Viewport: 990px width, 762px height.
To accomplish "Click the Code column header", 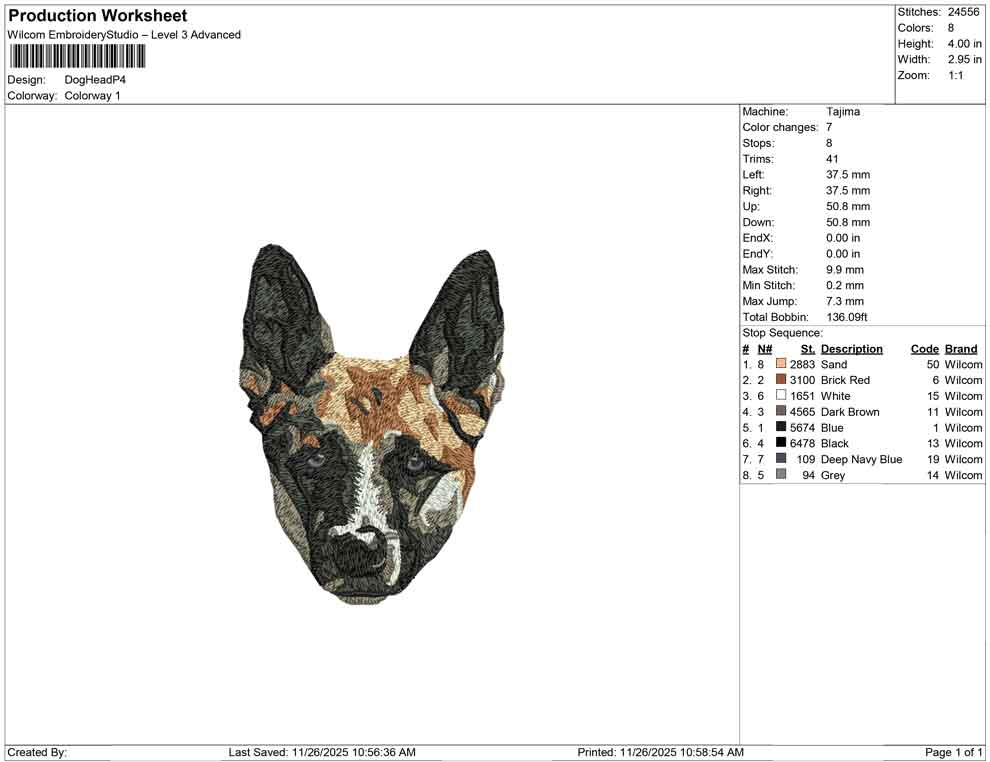I will [x=925, y=348].
